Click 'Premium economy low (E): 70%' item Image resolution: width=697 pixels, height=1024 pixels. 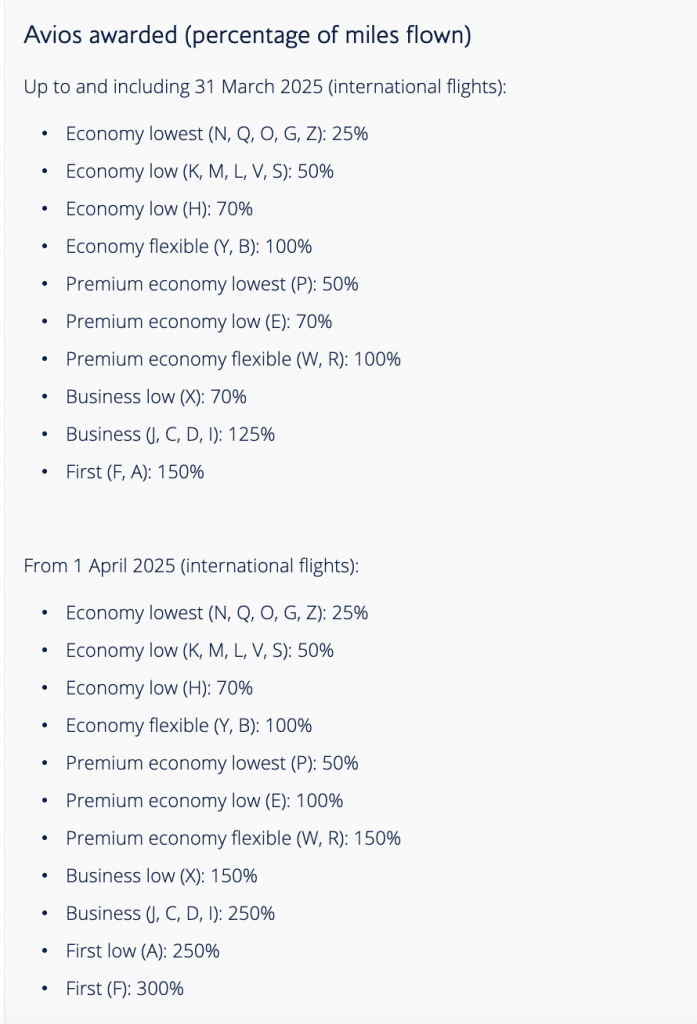click(x=198, y=322)
